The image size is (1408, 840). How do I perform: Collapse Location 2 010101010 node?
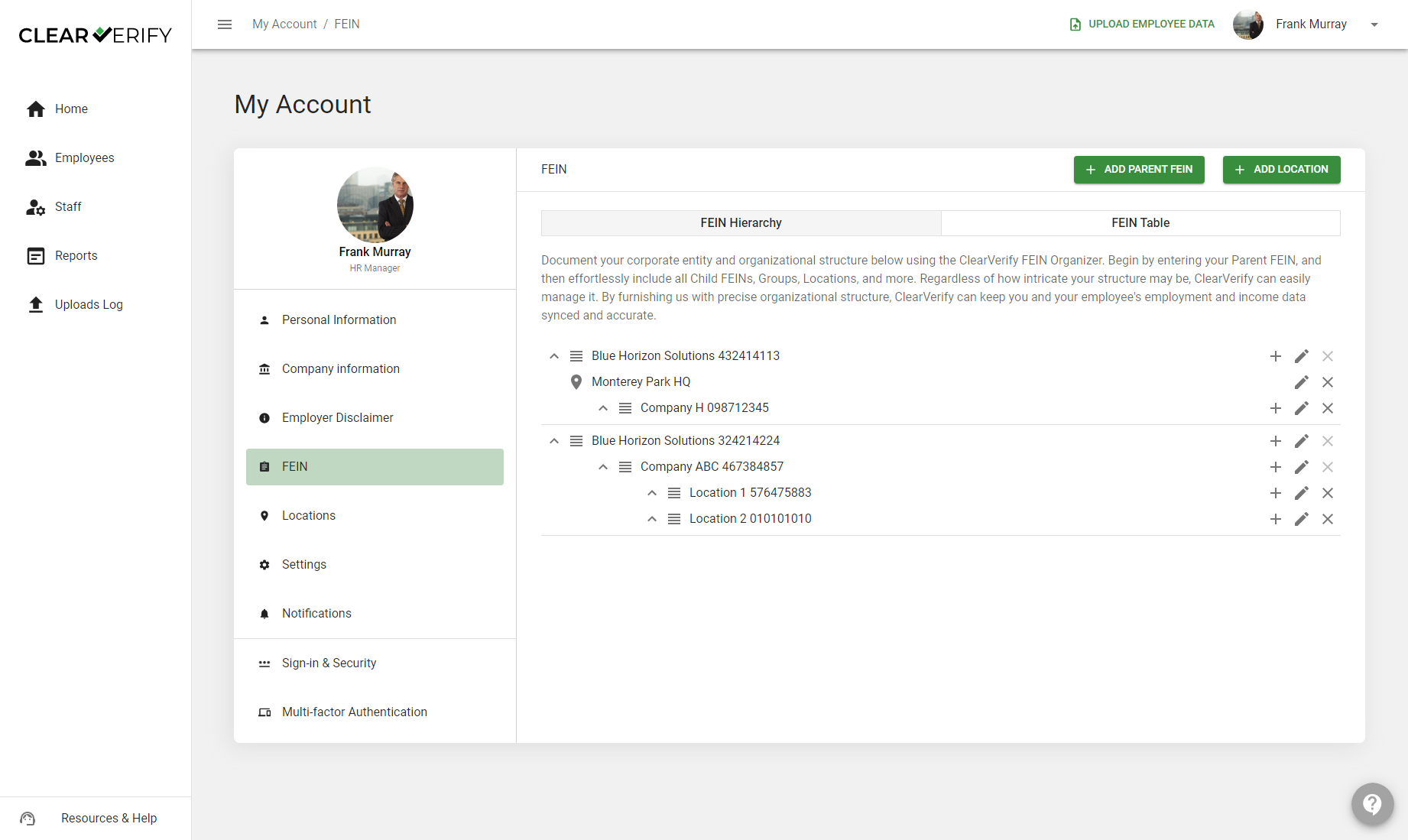pos(652,519)
